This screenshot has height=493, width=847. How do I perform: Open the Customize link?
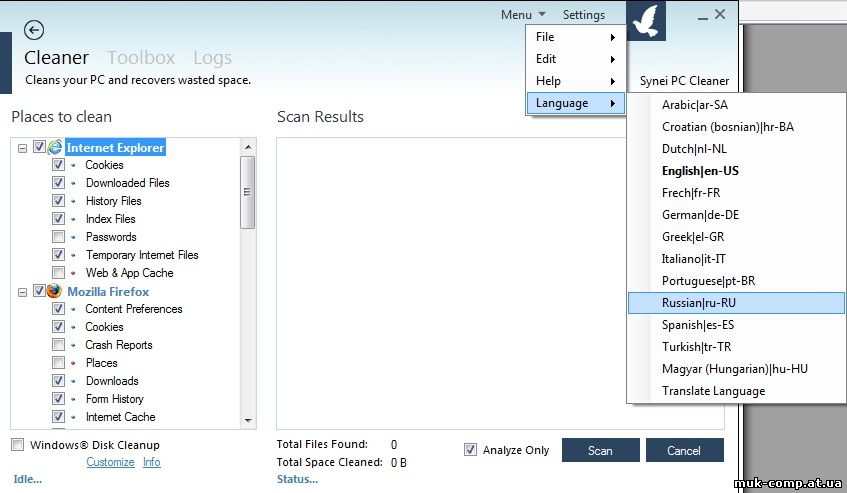click(x=110, y=462)
